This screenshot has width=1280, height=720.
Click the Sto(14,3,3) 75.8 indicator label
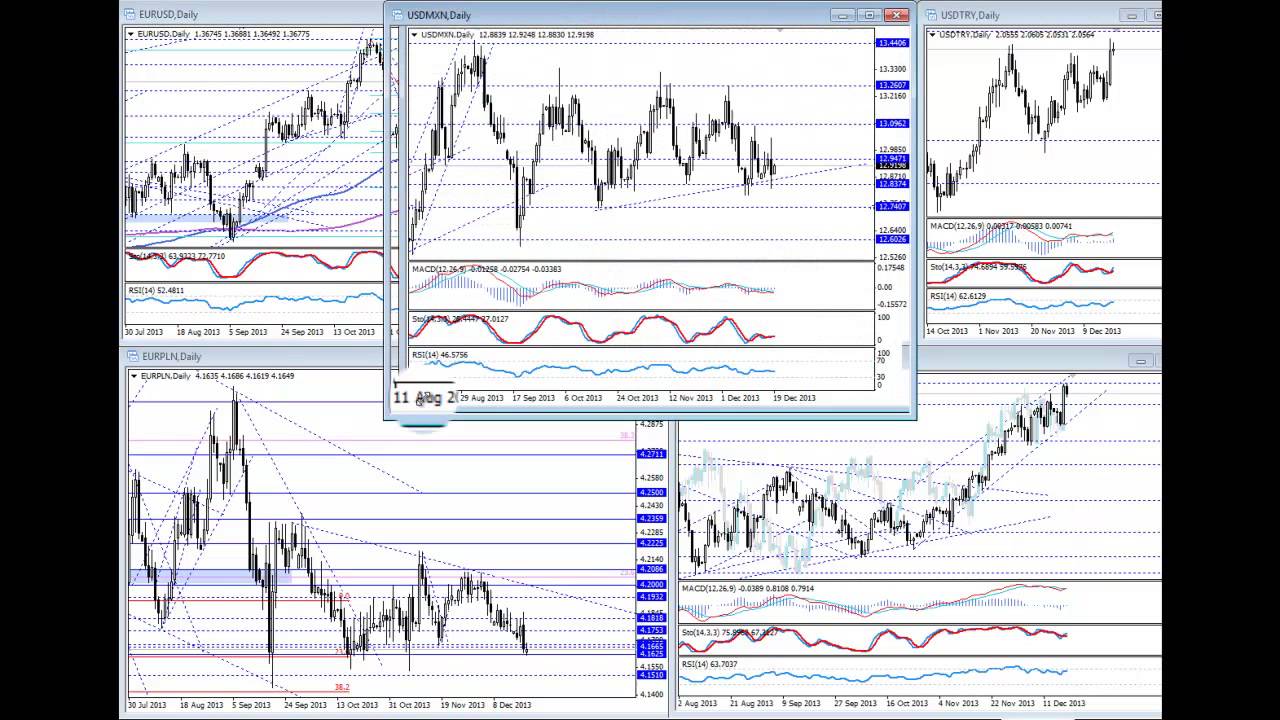tap(732, 633)
